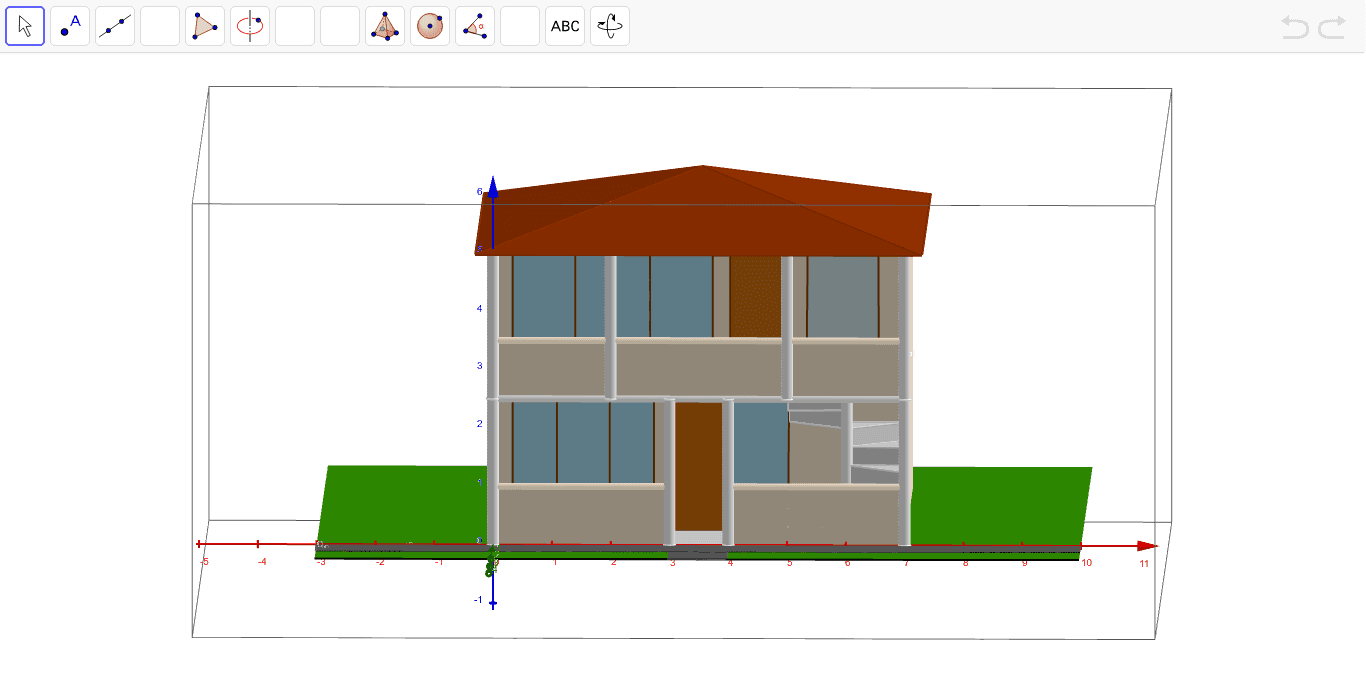
Task: Choose the Line through two points tool
Action: pyautogui.click(x=115, y=26)
